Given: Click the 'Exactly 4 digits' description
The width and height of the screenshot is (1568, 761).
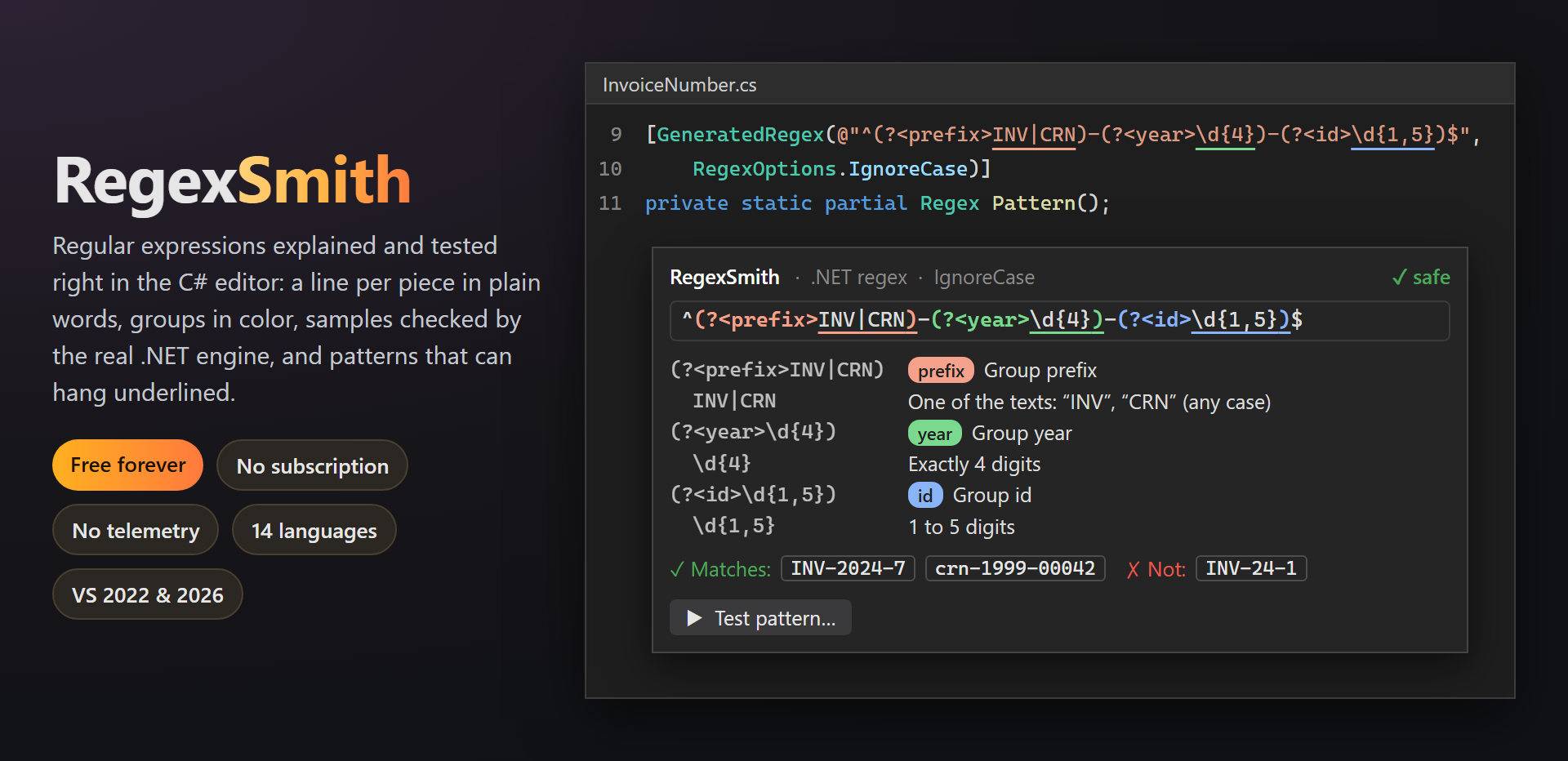Looking at the screenshot, I should (x=974, y=465).
